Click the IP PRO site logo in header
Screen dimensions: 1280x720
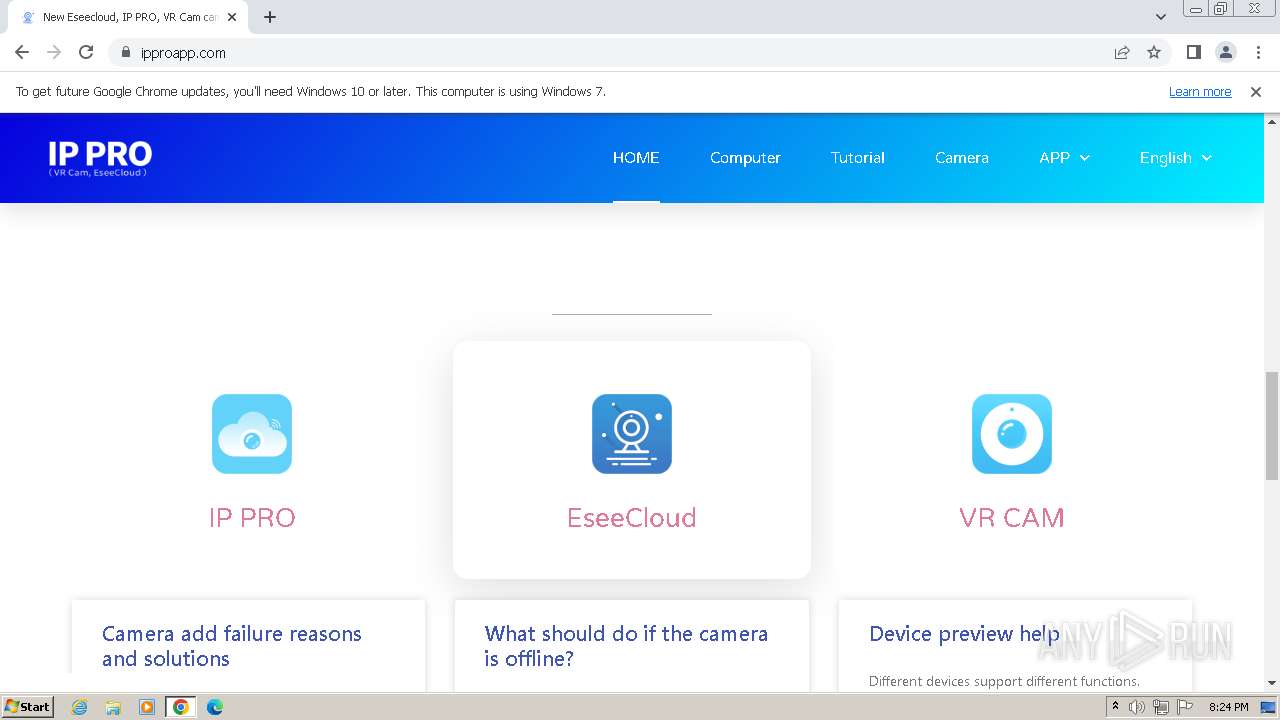pos(100,158)
